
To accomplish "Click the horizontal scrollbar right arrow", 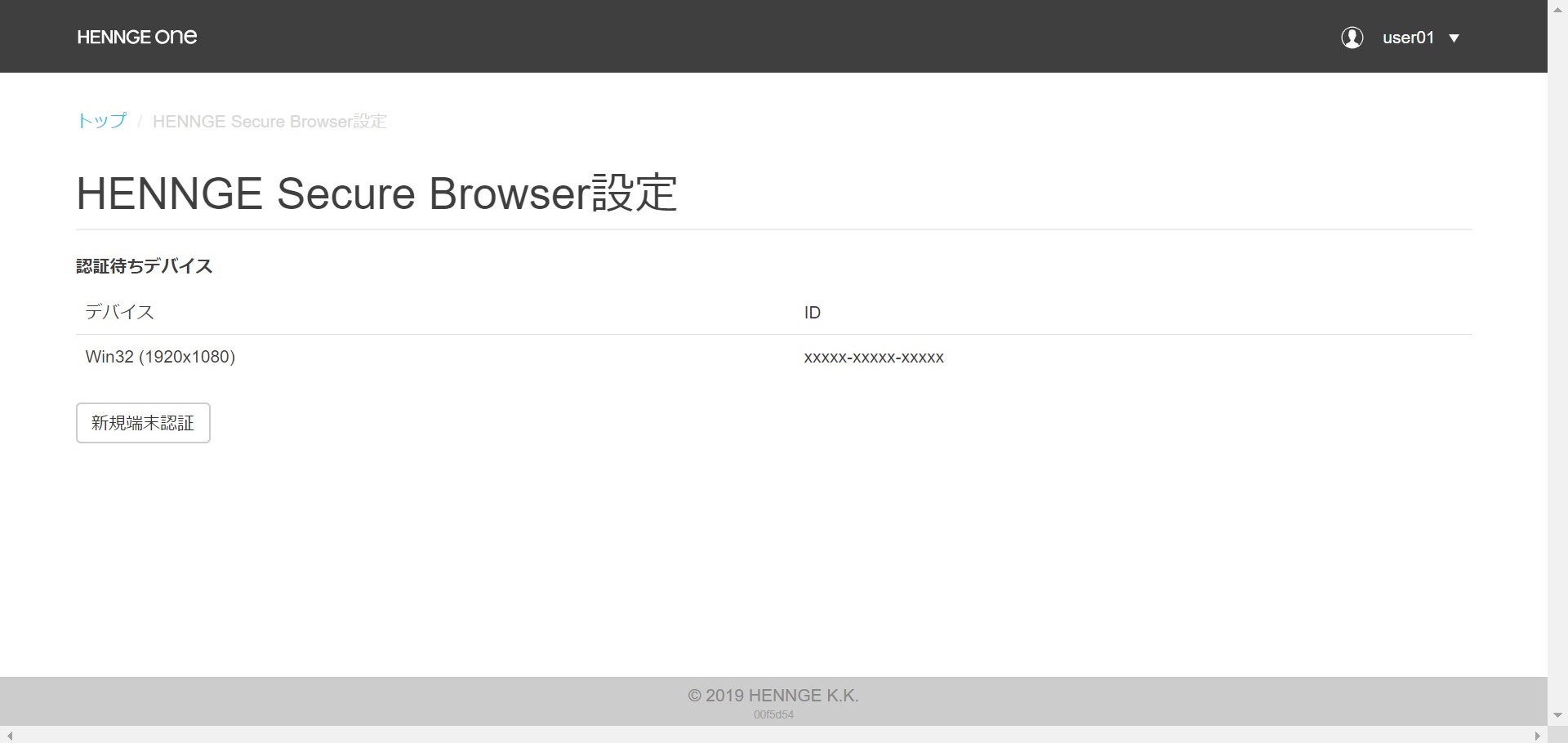I will pos(1538,735).
